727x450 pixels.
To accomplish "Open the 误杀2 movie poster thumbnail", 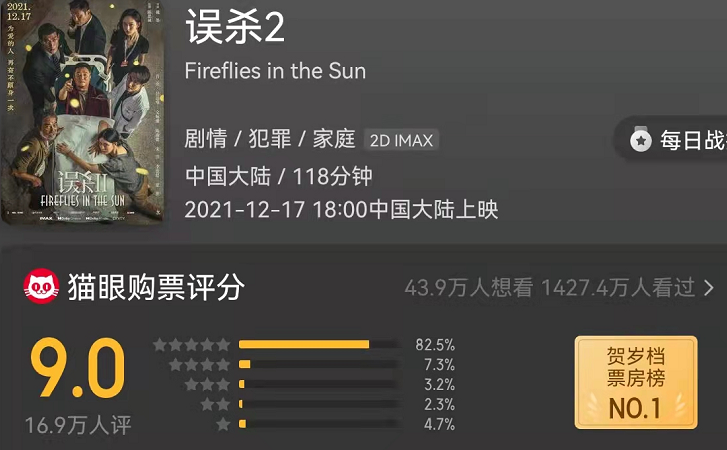I will (x=82, y=111).
